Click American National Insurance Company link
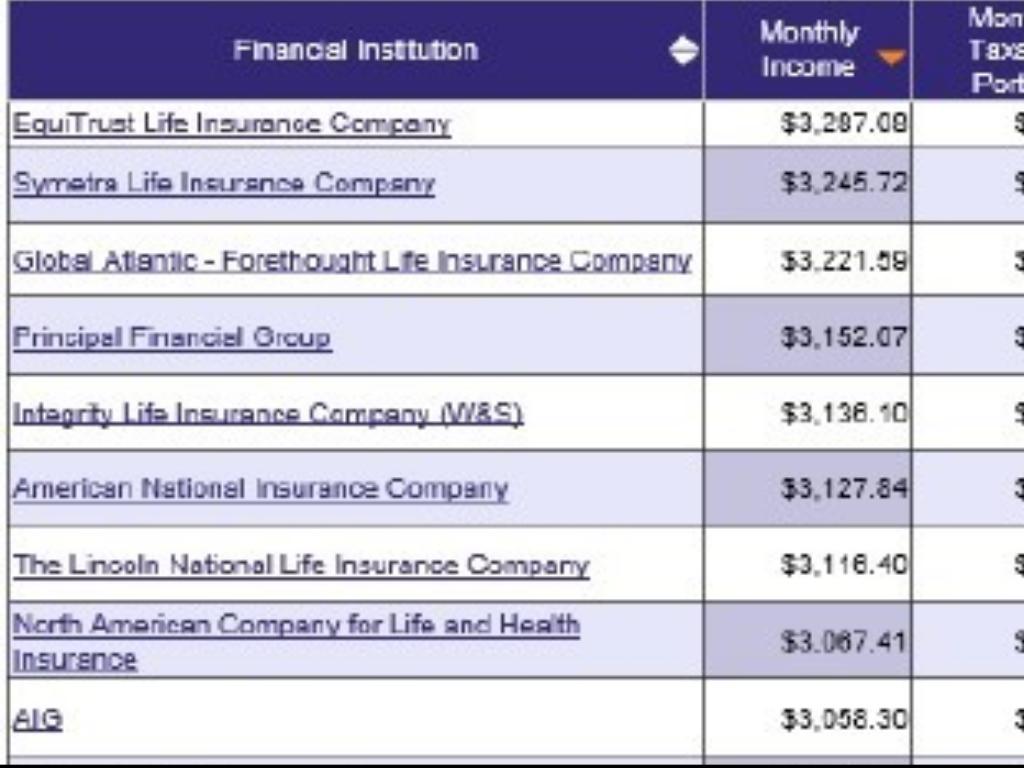 [x=260, y=489]
